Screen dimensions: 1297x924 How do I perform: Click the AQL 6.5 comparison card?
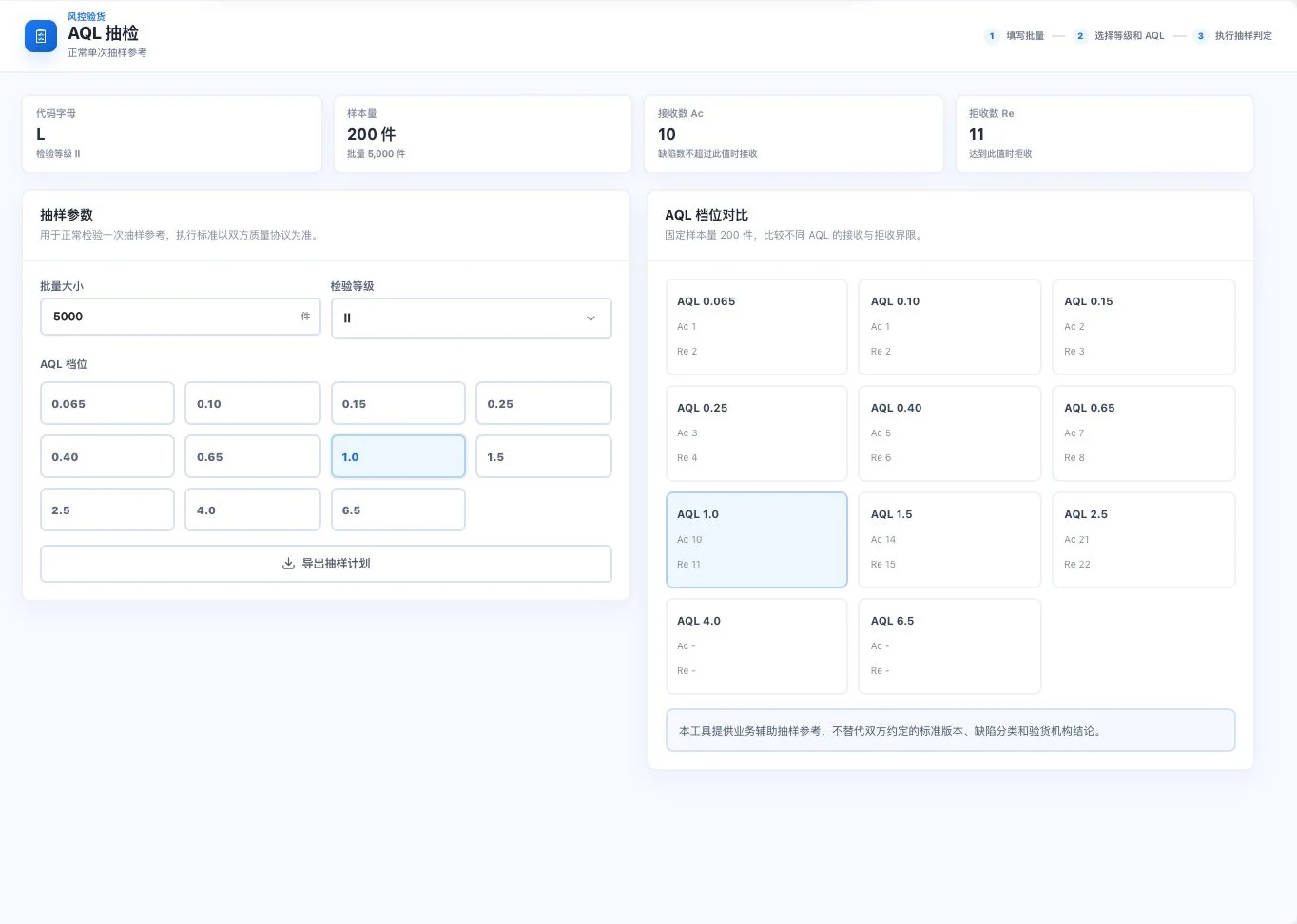pyautogui.click(x=950, y=646)
